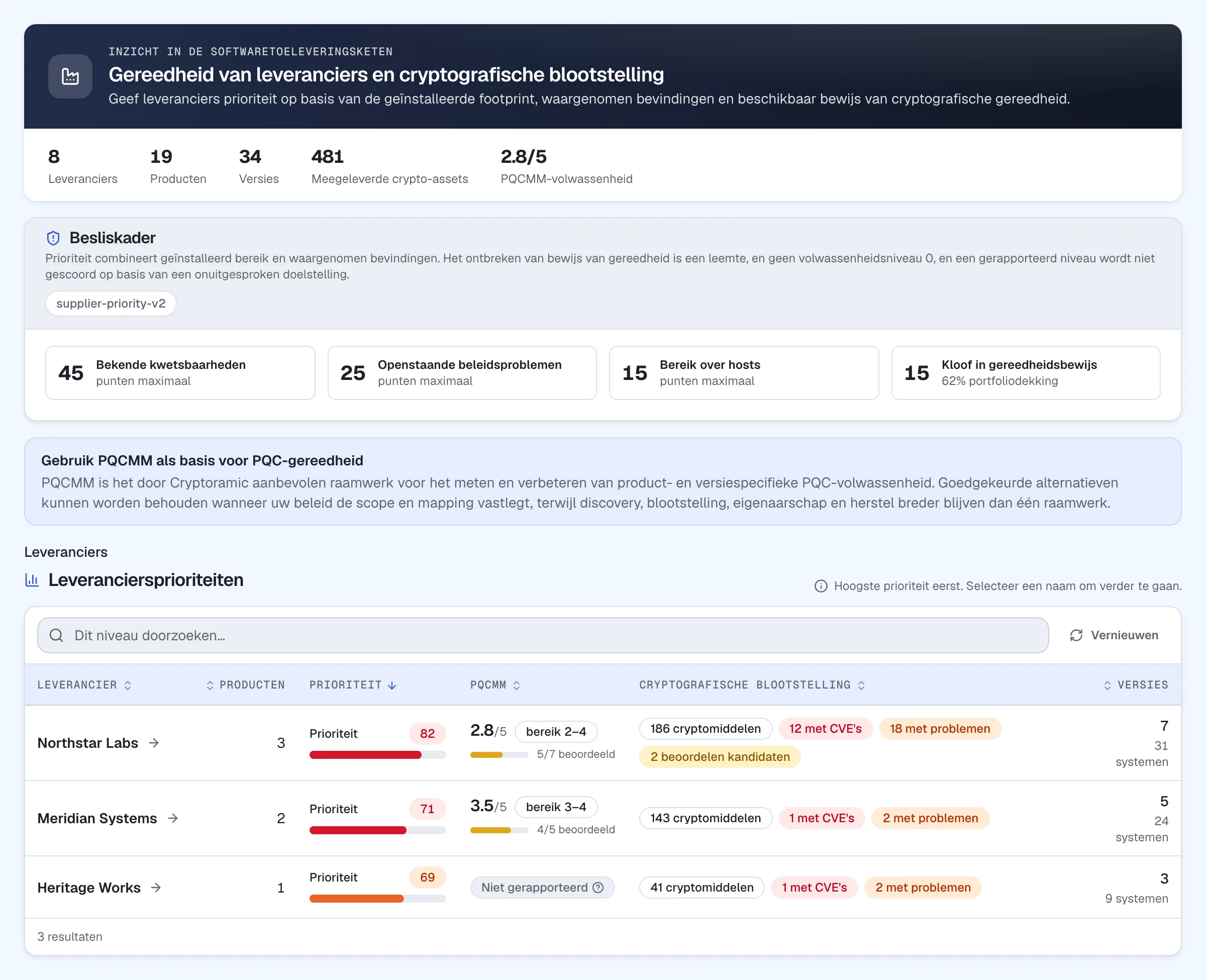Click the info icon before Hoogste prioriteit eerst
Image resolution: width=1206 pixels, height=980 pixels.
pyautogui.click(x=821, y=586)
